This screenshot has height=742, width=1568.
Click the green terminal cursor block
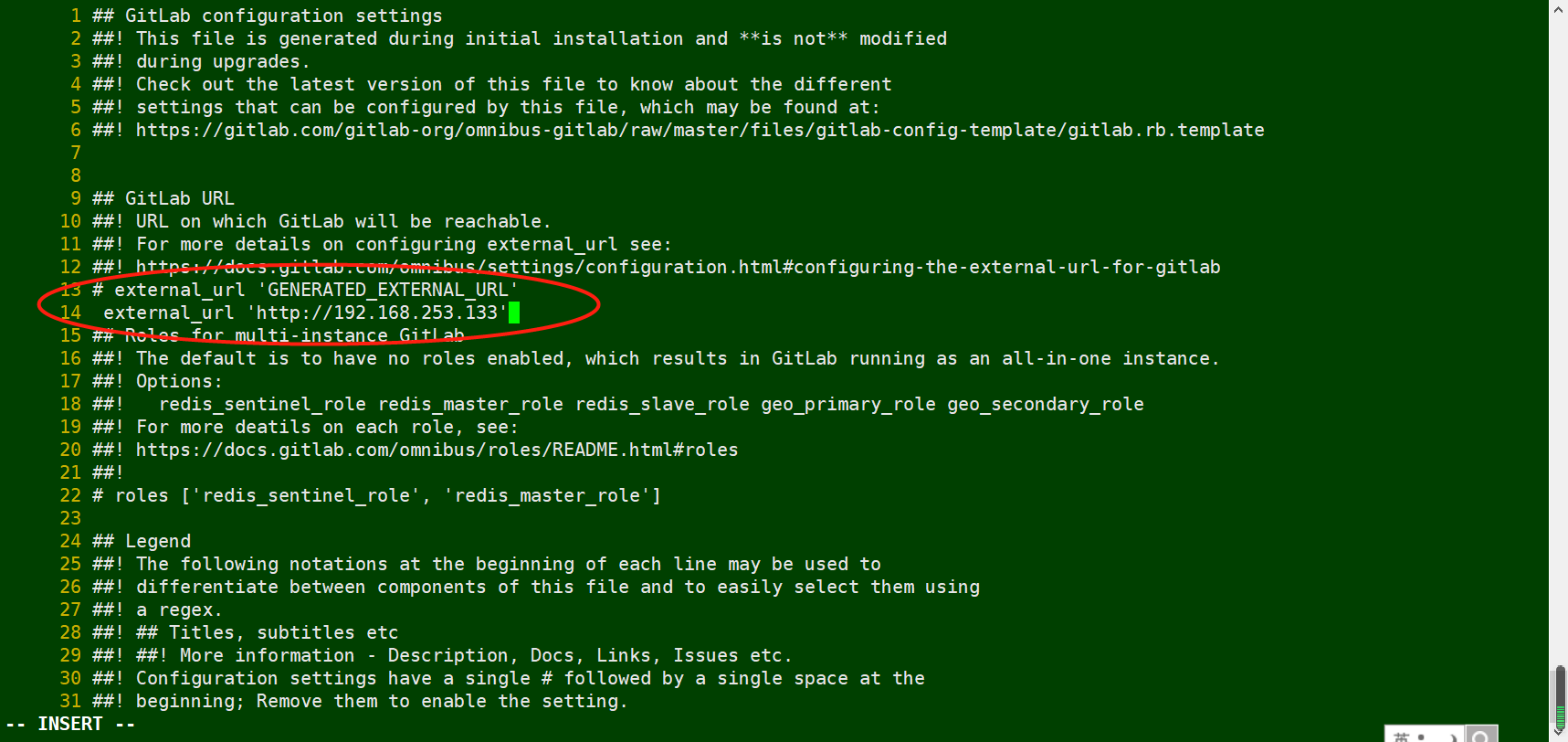(x=514, y=313)
